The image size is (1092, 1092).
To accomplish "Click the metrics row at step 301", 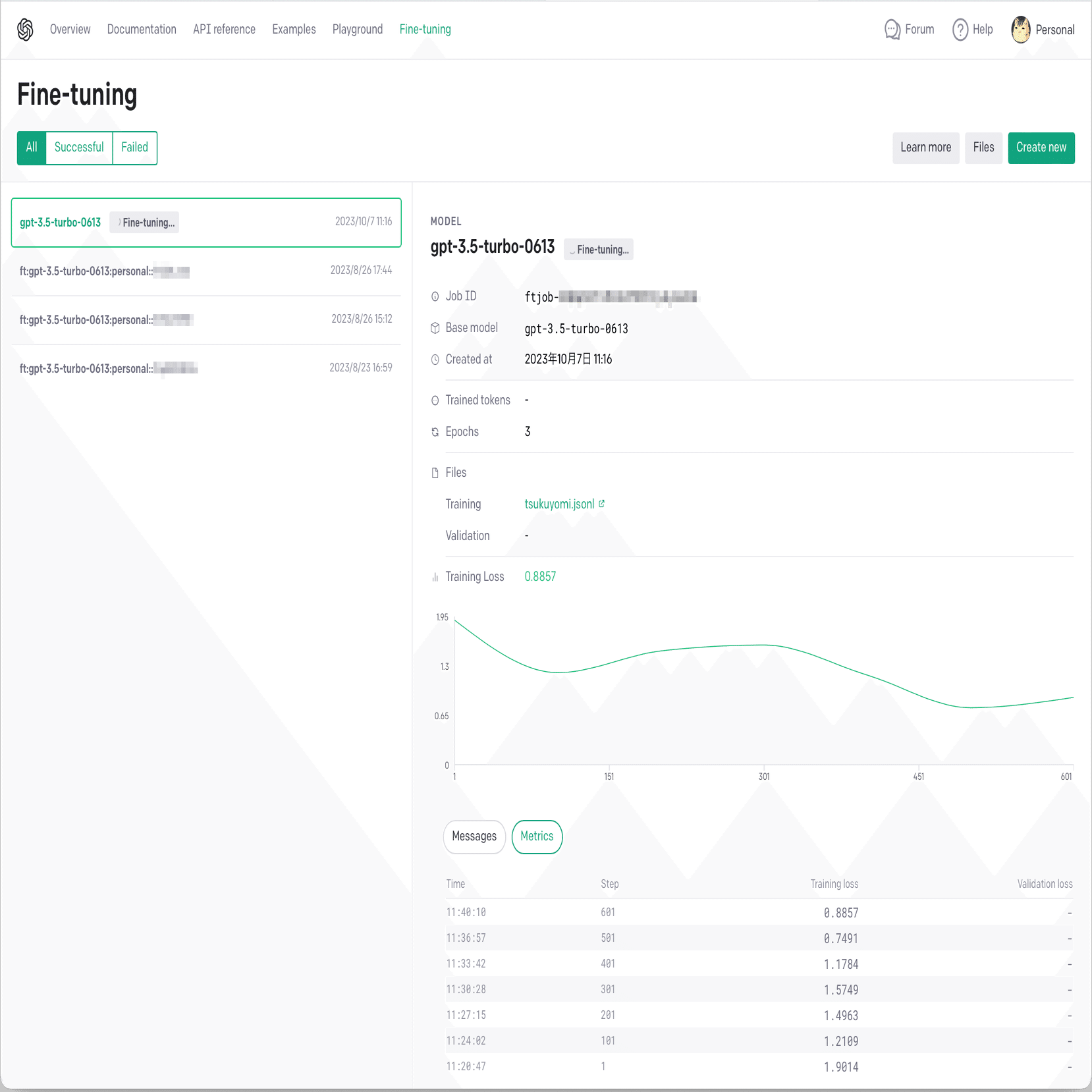I will coord(759,990).
